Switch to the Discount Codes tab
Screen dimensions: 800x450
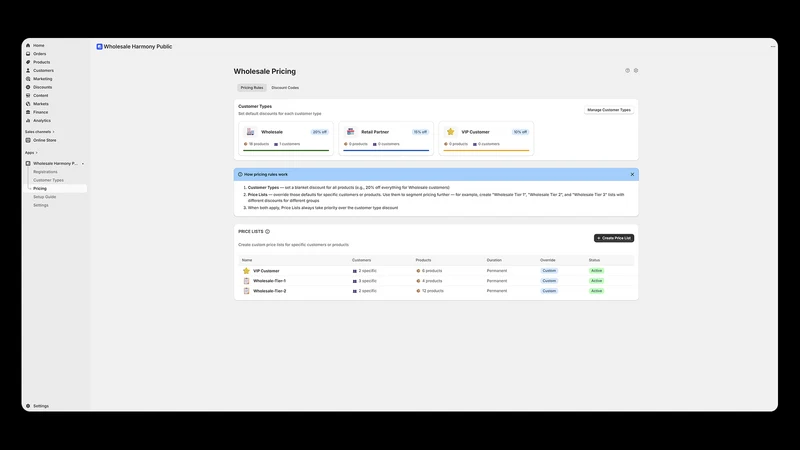coord(285,88)
